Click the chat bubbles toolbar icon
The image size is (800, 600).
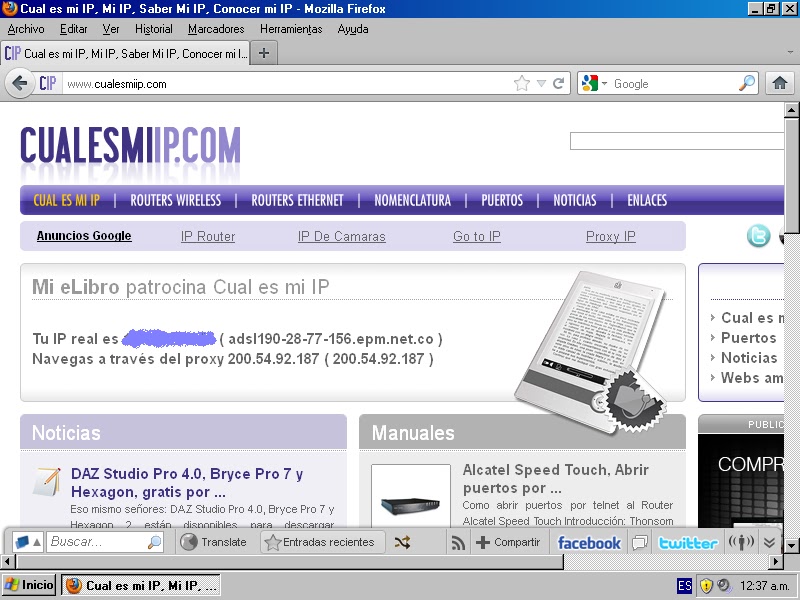(x=639, y=542)
